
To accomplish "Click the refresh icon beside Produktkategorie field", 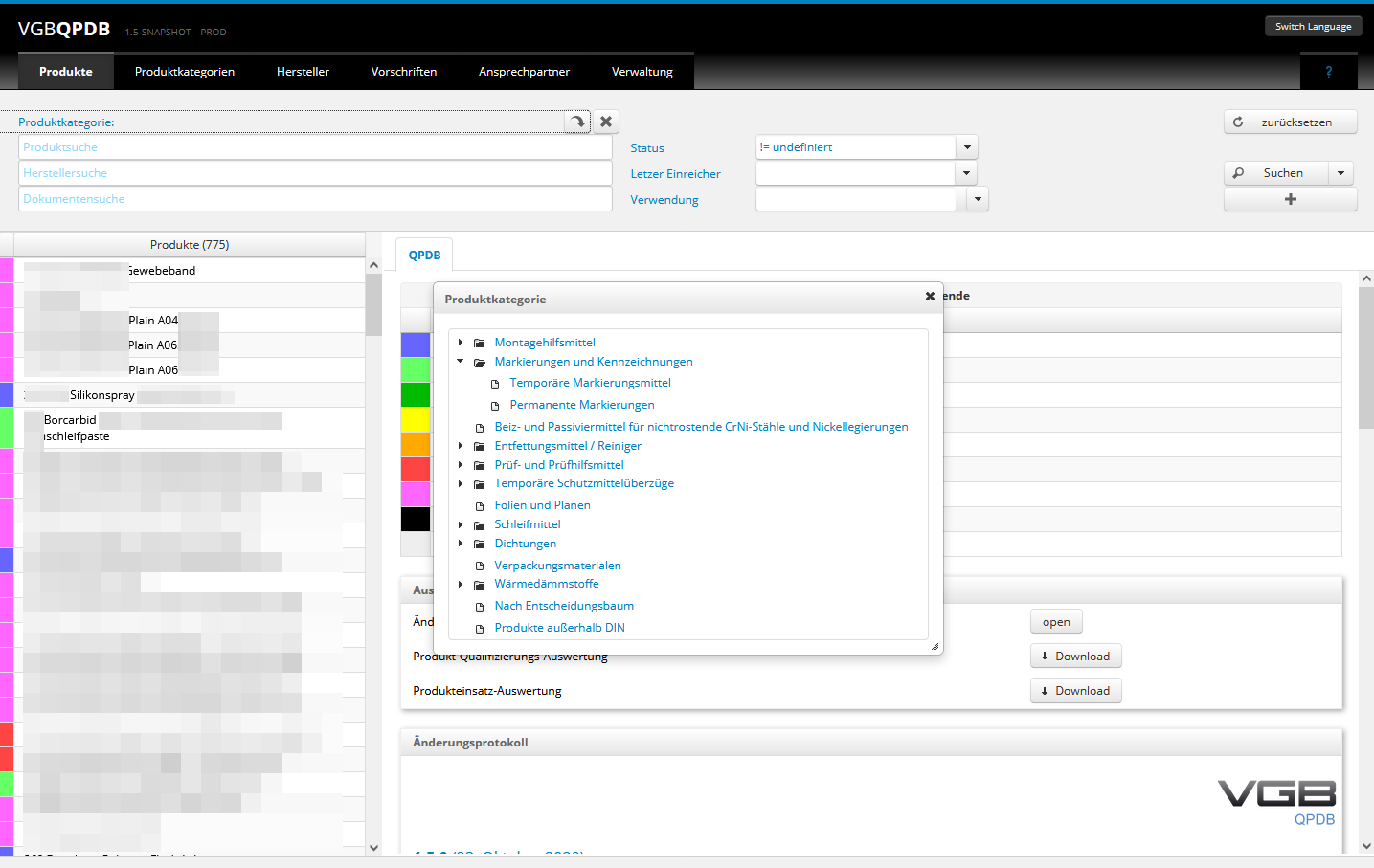I will 577,122.
